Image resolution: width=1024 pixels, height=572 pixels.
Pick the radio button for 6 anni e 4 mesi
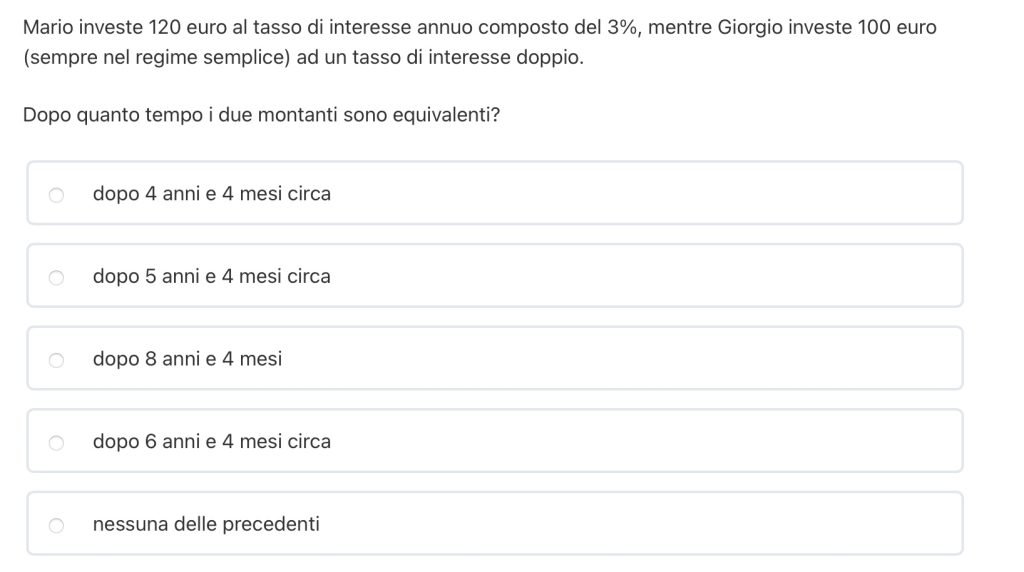tap(57, 442)
